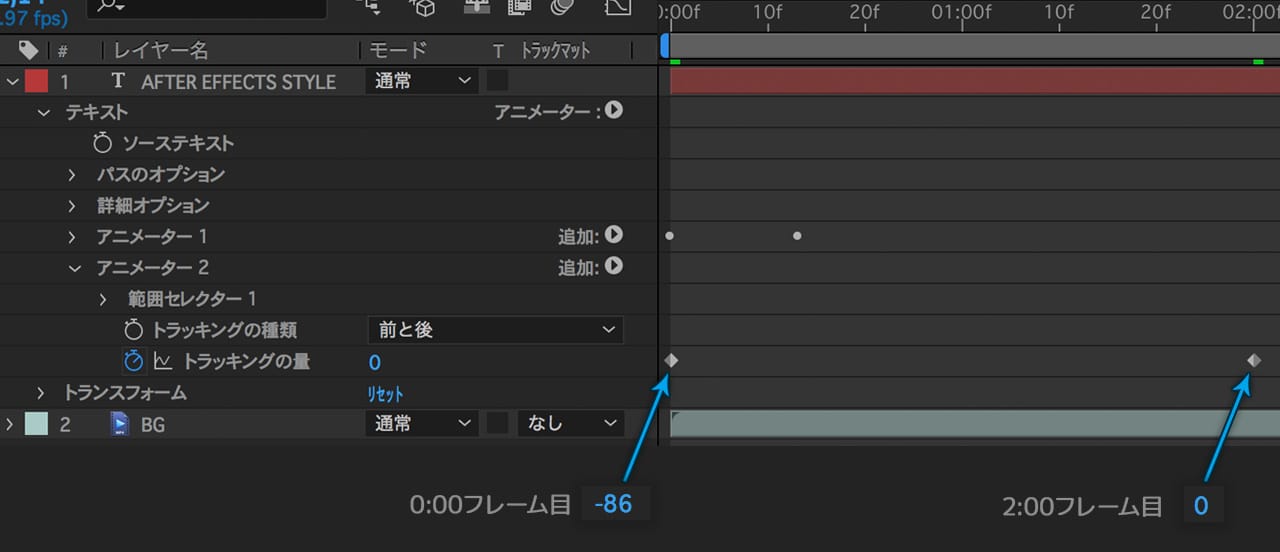The width and height of the screenshot is (1280, 552).
Task: Toggle preserve transparency box on AFTER EFFECTS STYLE layer
Action: click(x=497, y=81)
